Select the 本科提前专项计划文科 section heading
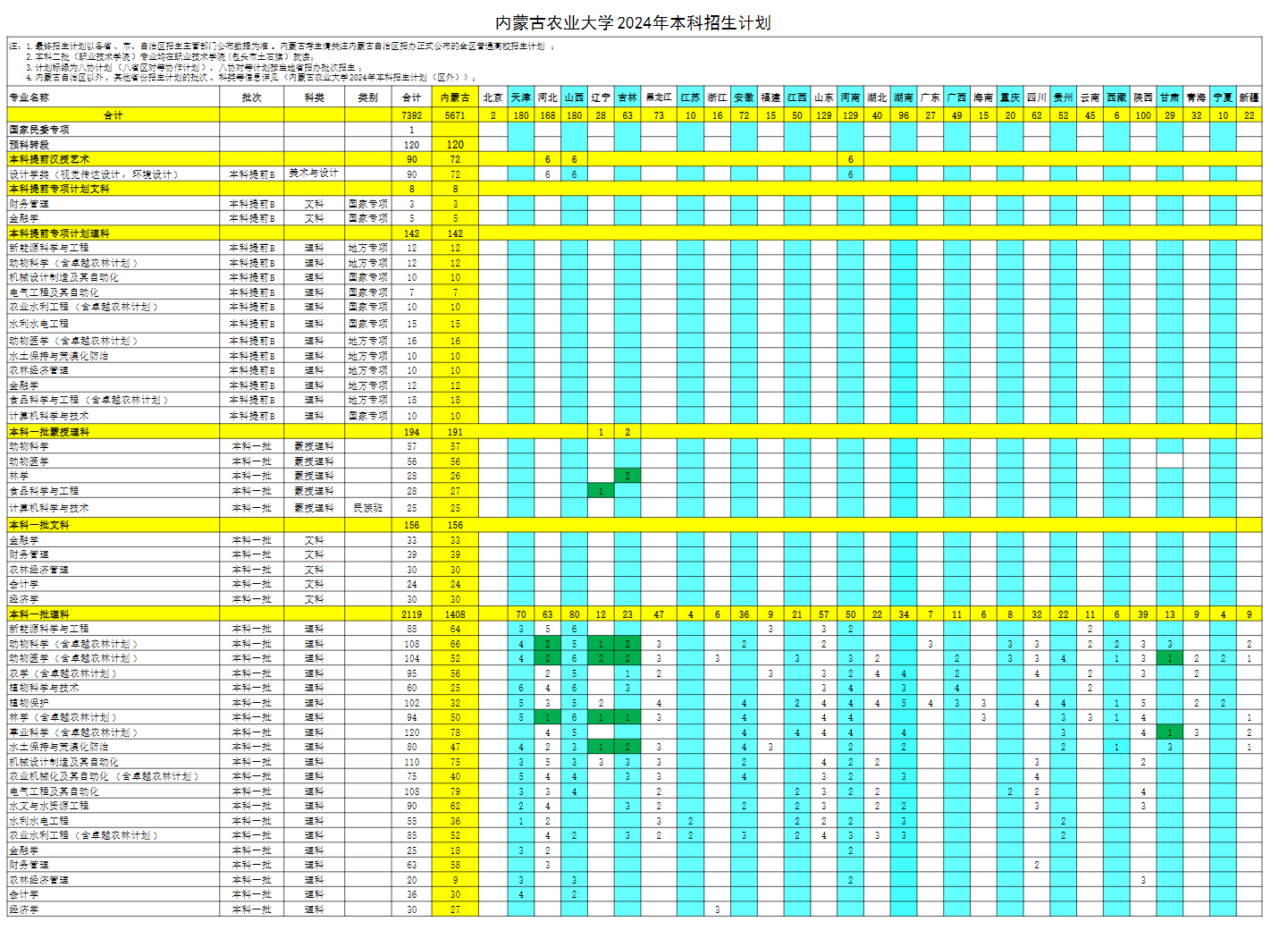This screenshot has height=939, width=1288. click(59, 189)
